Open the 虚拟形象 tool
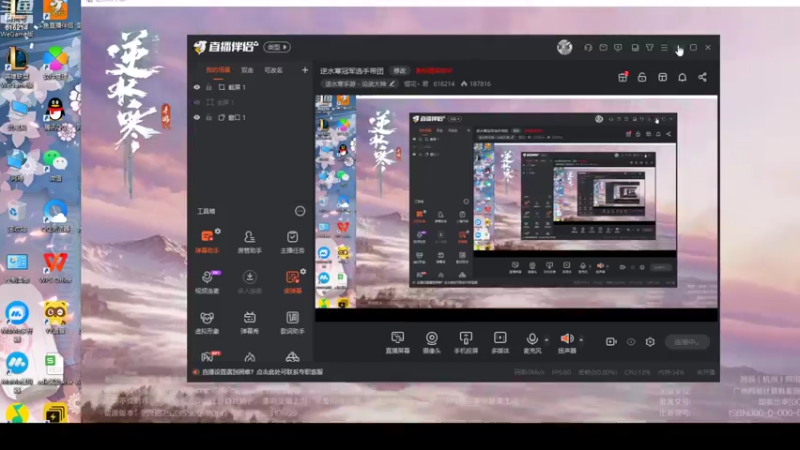Viewport: 800px width, 450px height. click(207, 322)
